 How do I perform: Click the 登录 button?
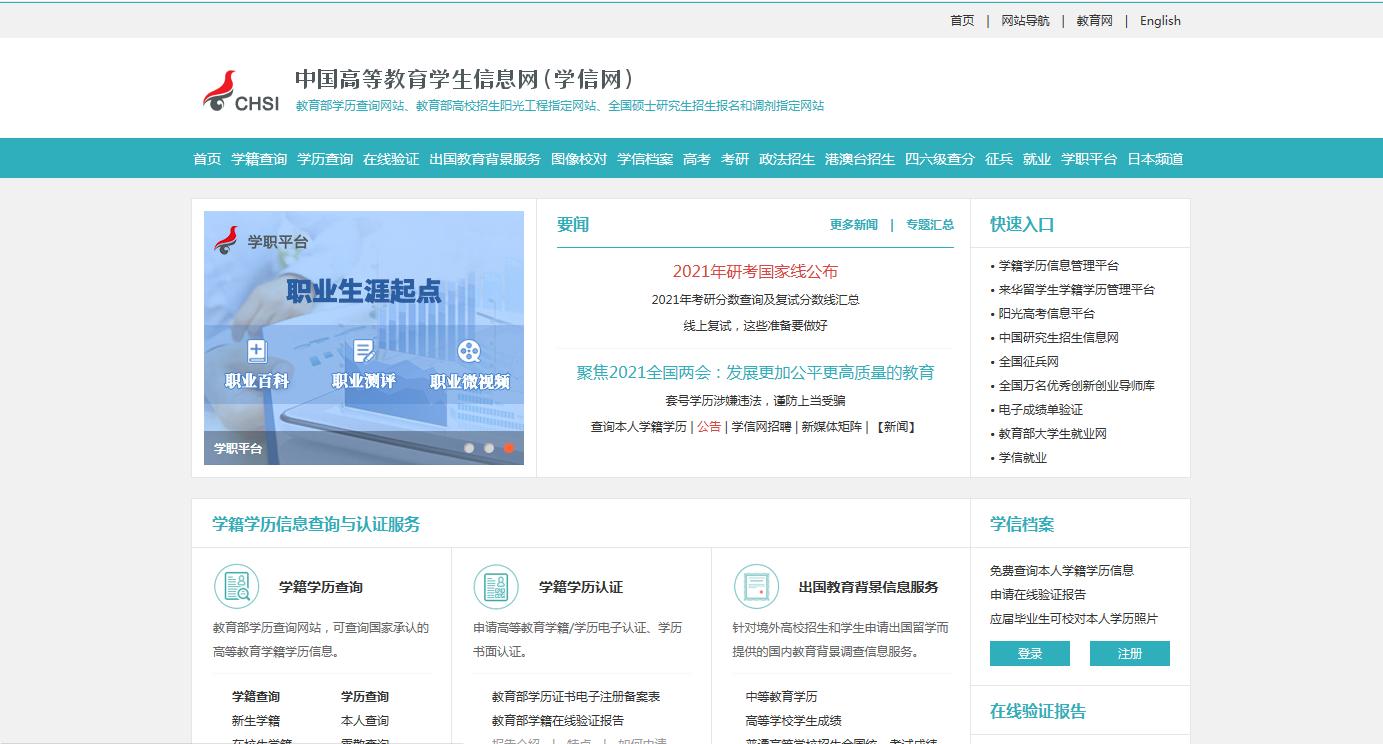tap(1029, 653)
